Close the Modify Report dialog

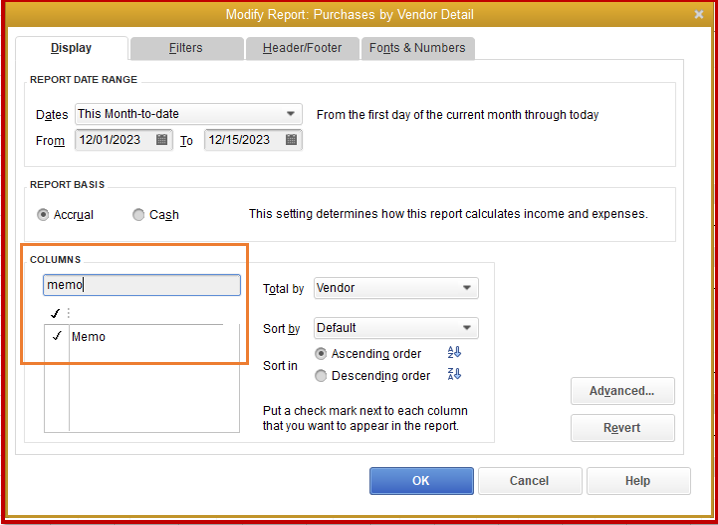pos(699,14)
